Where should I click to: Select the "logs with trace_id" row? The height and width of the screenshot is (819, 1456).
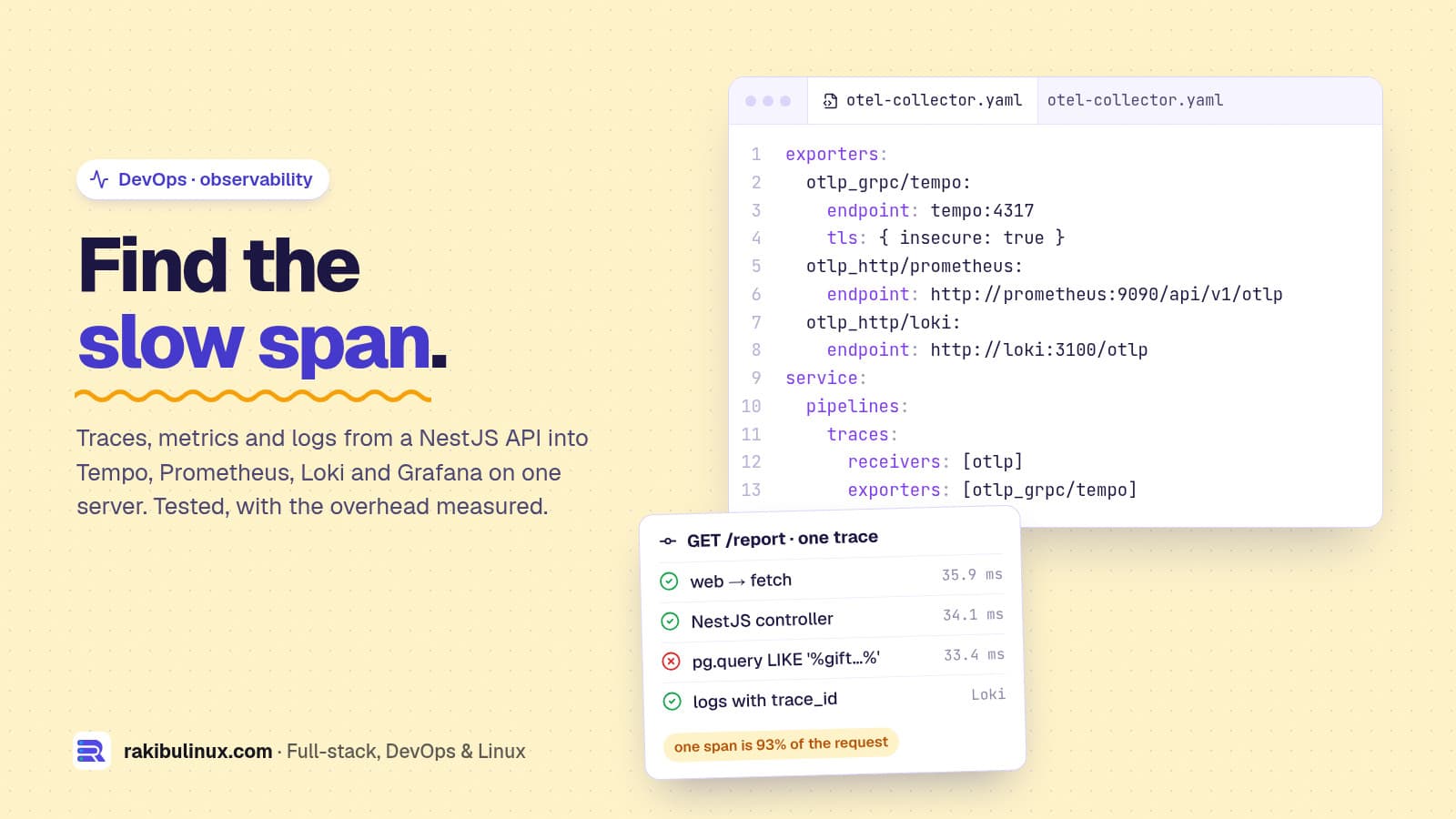[834, 699]
